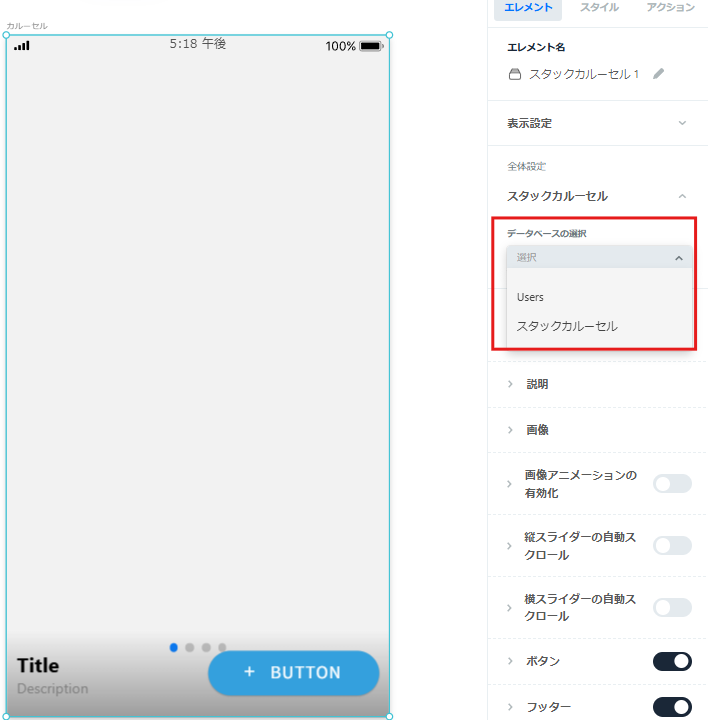This screenshot has height=720, width=708.
Task: Click the signal strength icon in phone preview
Action: 22,45
